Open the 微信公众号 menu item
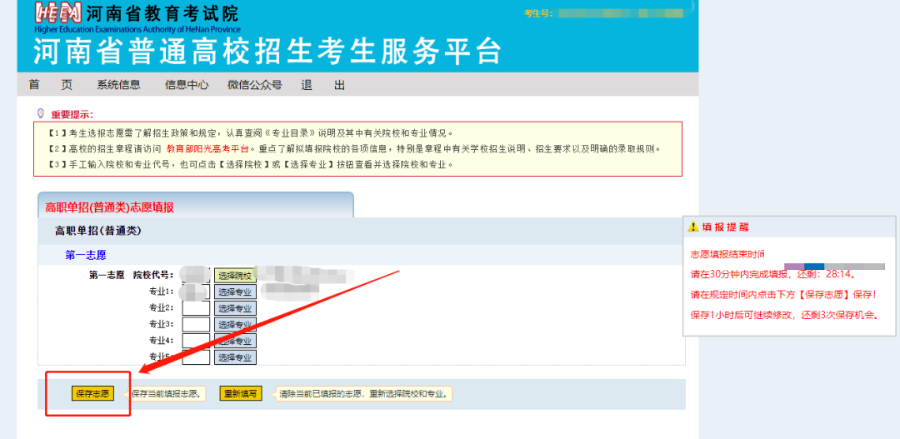Image resolution: width=900 pixels, height=439 pixels. 254,85
